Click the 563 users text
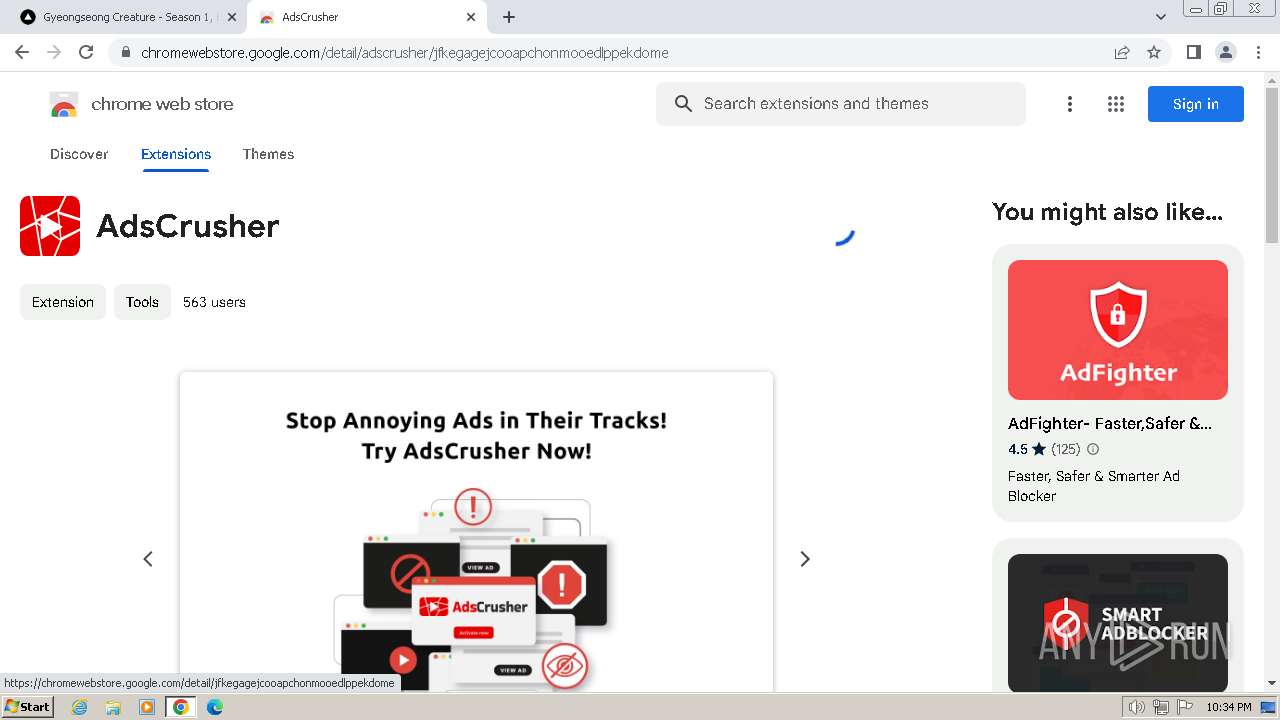This screenshot has width=1280, height=720. pyautogui.click(x=214, y=302)
